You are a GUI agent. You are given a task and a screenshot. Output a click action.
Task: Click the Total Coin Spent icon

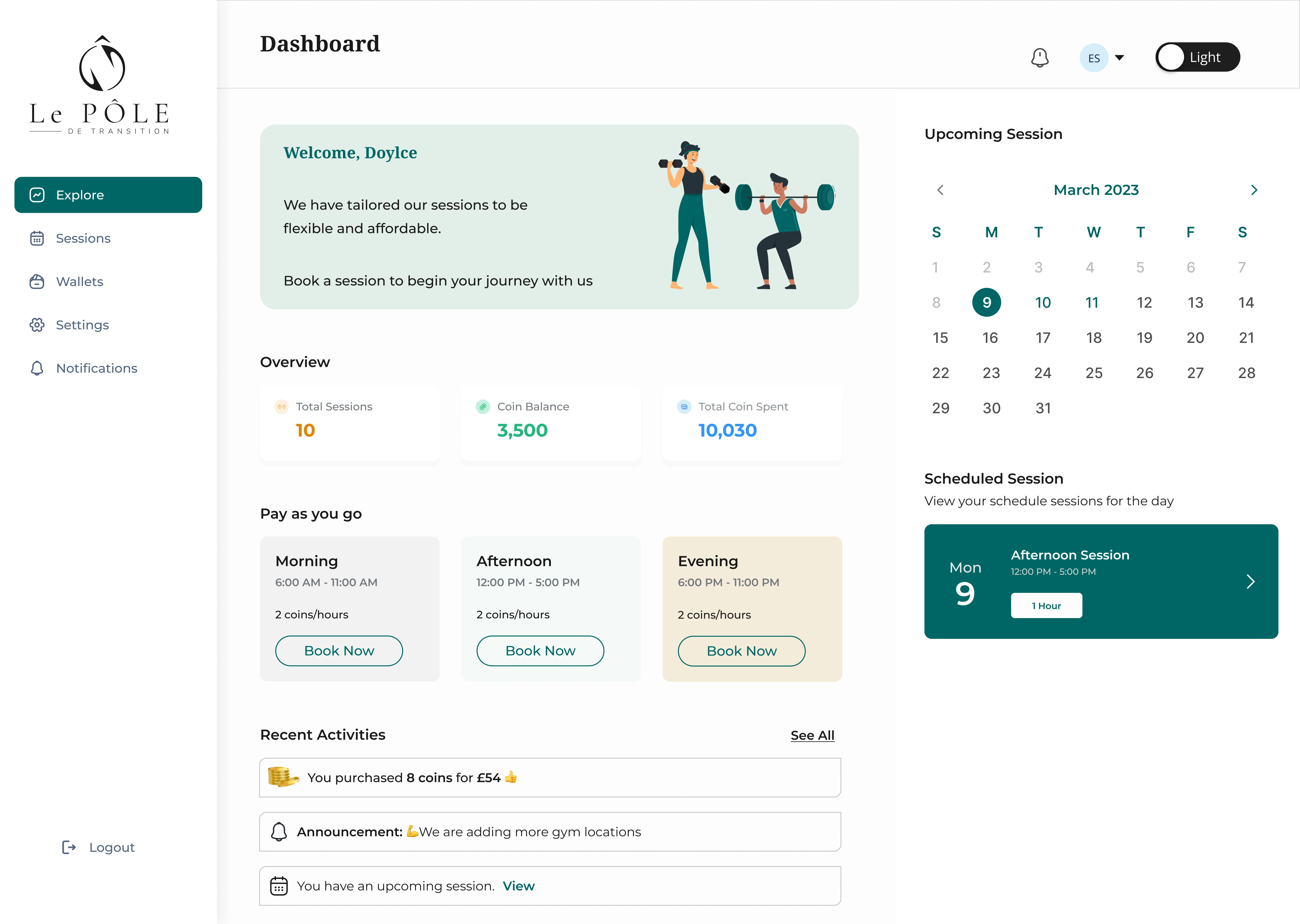click(x=684, y=407)
